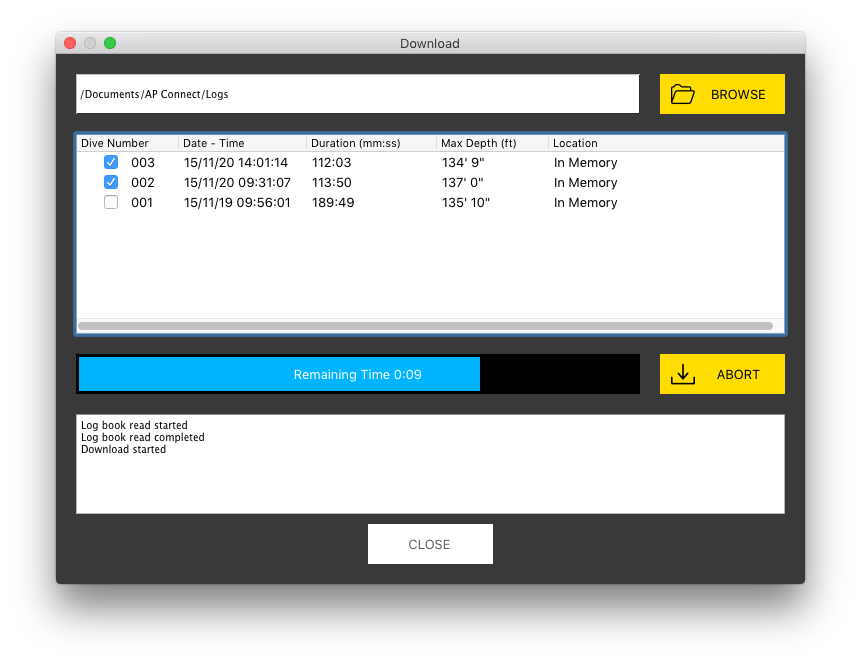Select the dive 003 row date 14:01:14
861x664 pixels.
tap(236, 163)
